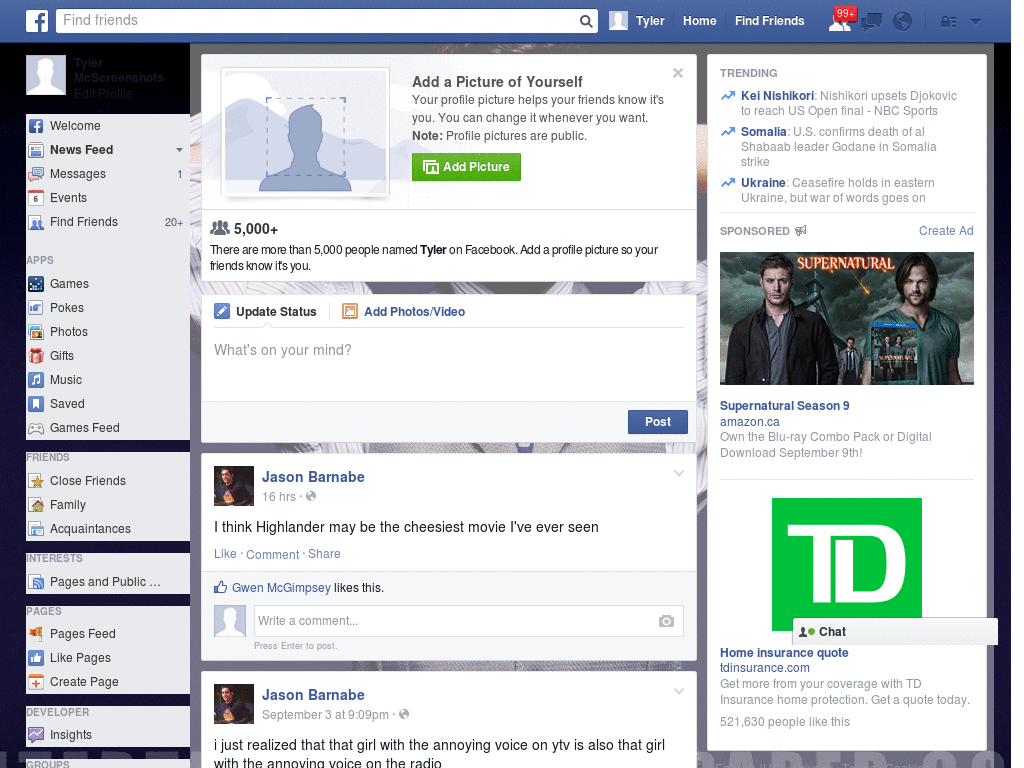Viewport: 1024px width, 768px height.
Task: Open the Chat bar
Action: pos(895,632)
